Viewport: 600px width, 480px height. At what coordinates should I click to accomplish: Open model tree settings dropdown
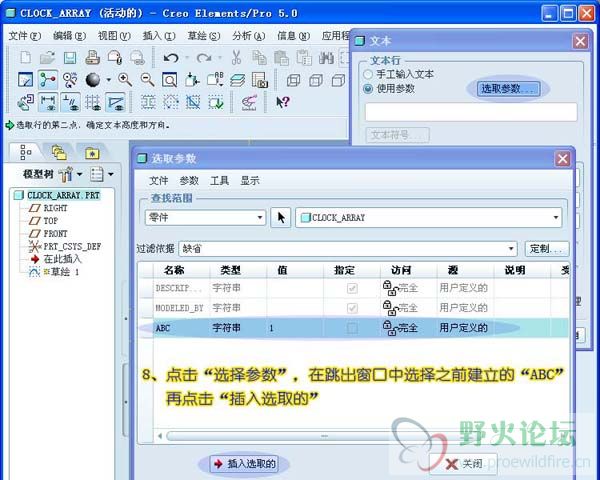(79, 174)
